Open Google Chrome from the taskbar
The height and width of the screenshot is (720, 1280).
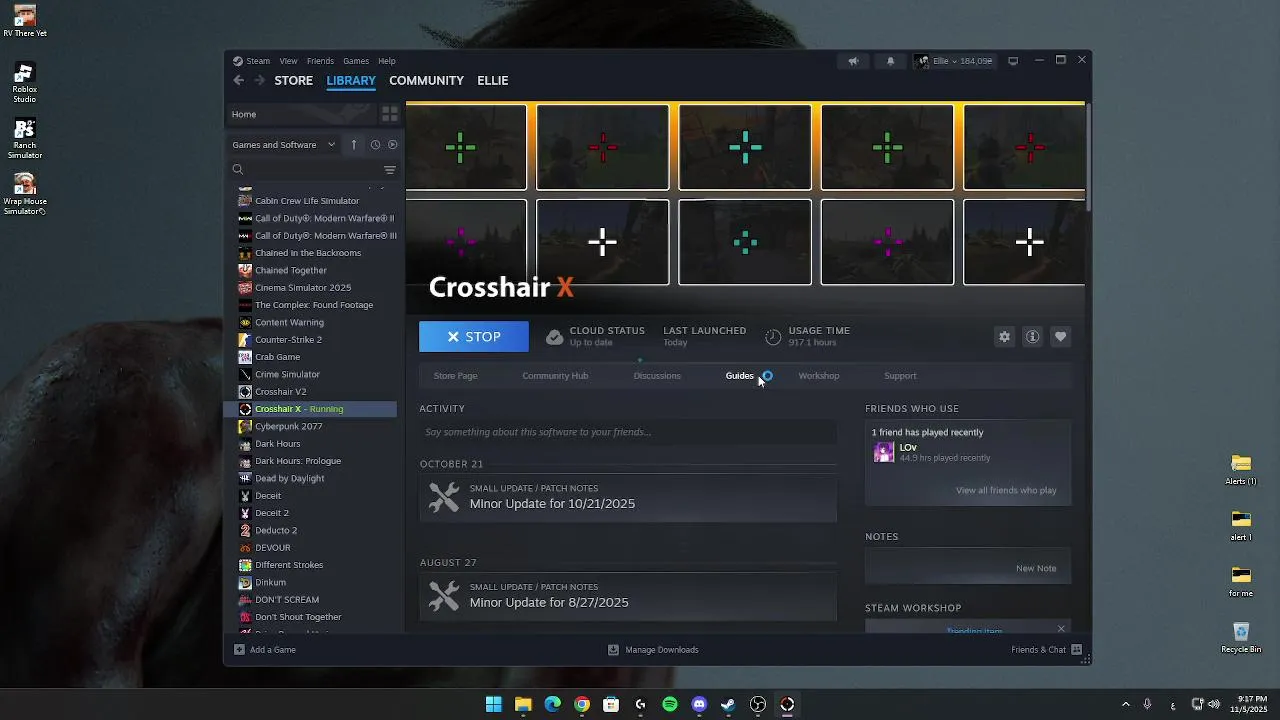pyautogui.click(x=582, y=704)
